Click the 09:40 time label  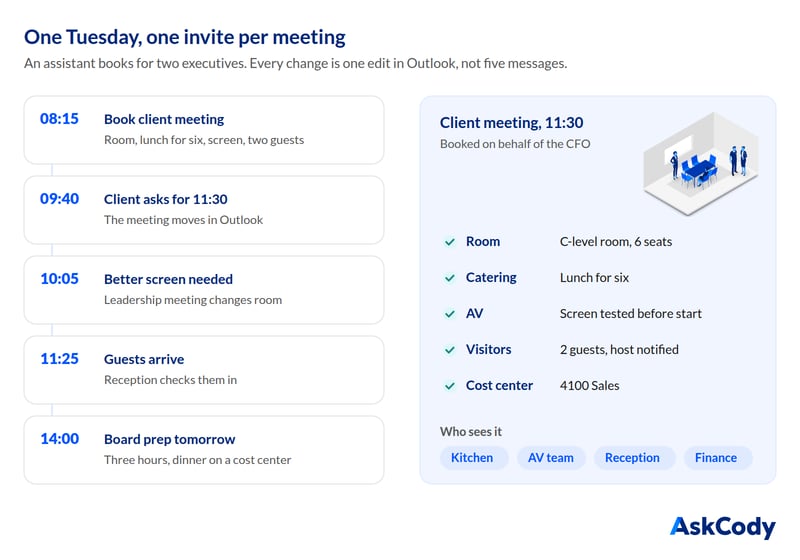(x=59, y=199)
